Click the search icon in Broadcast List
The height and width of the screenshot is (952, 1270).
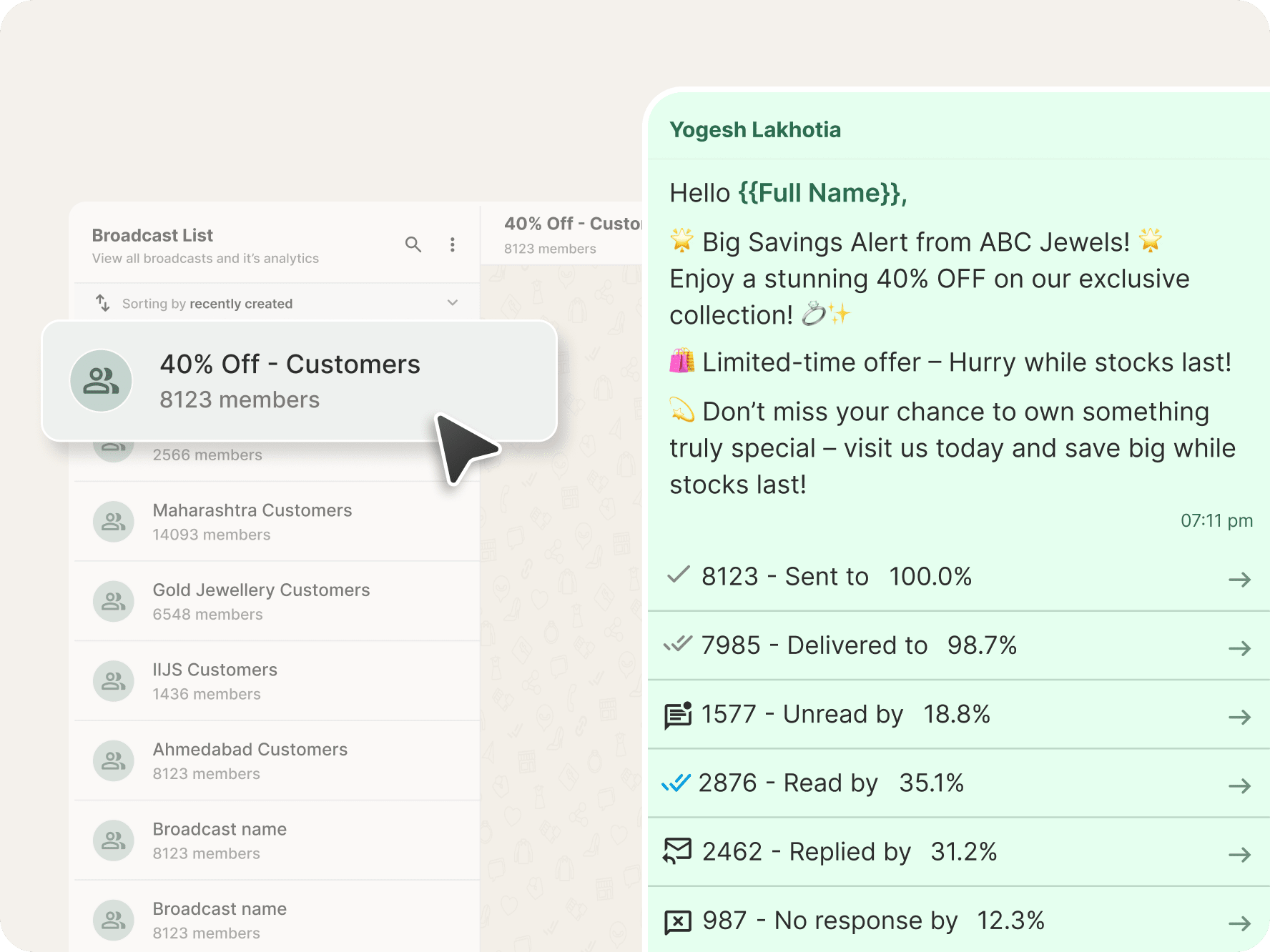413,244
